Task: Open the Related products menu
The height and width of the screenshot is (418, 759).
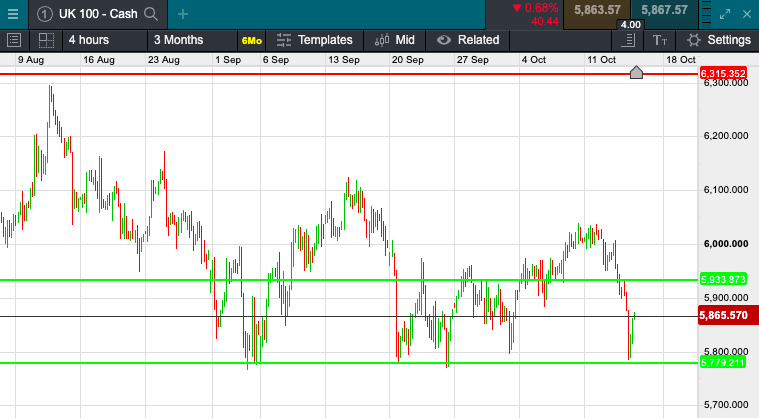Action: pos(468,40)
